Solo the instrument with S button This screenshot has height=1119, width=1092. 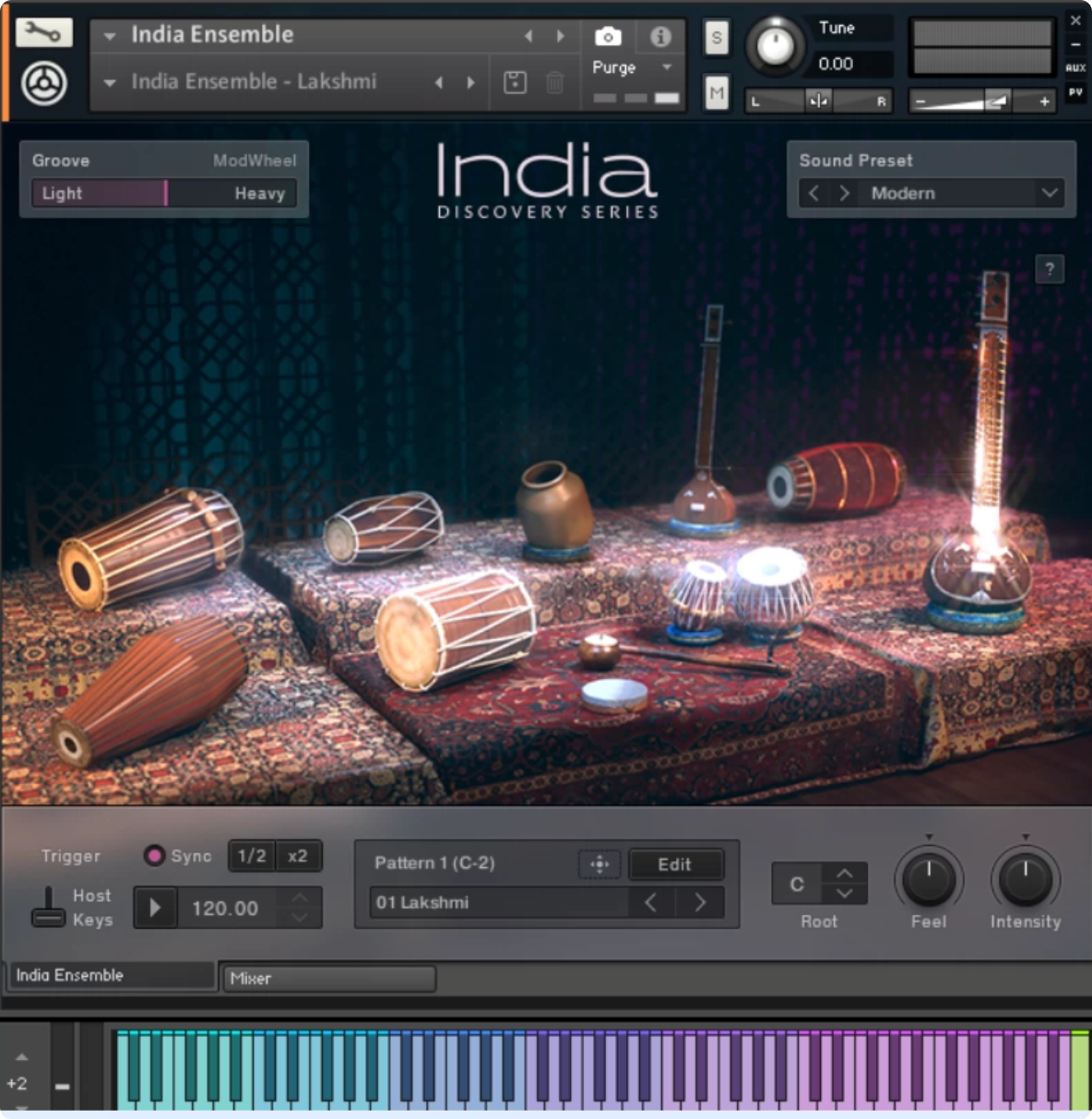click(717, 38)
